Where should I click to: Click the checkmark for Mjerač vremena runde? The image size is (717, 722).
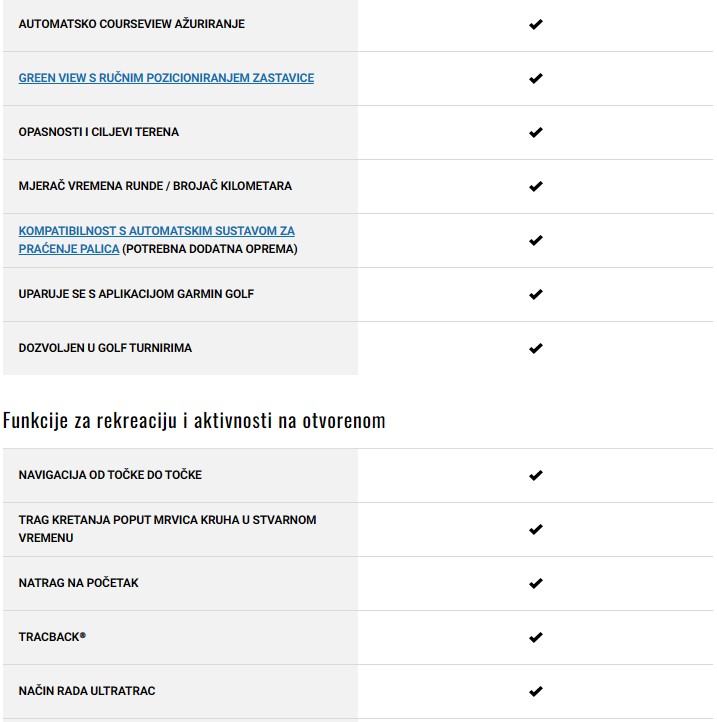coord(535,186)
